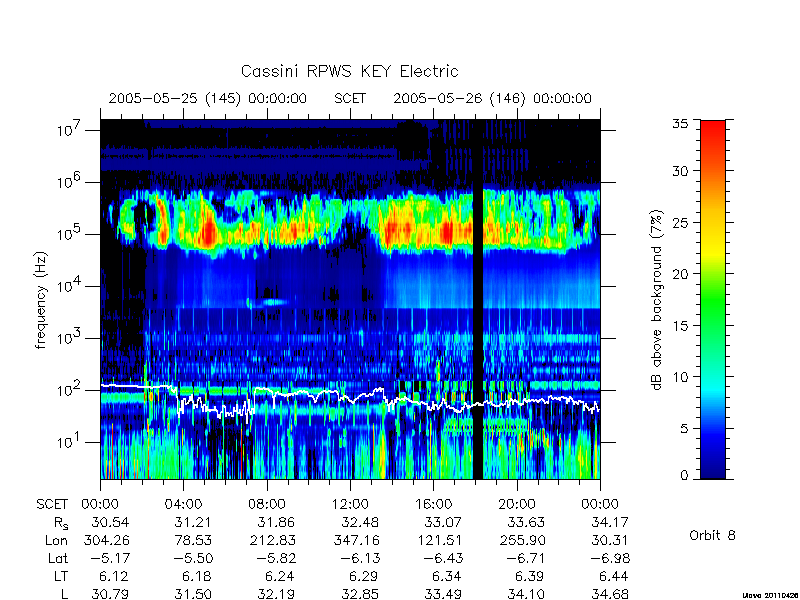
Task: Click the 'dB above background (7%)' label
Action: [x=657, y=300]
